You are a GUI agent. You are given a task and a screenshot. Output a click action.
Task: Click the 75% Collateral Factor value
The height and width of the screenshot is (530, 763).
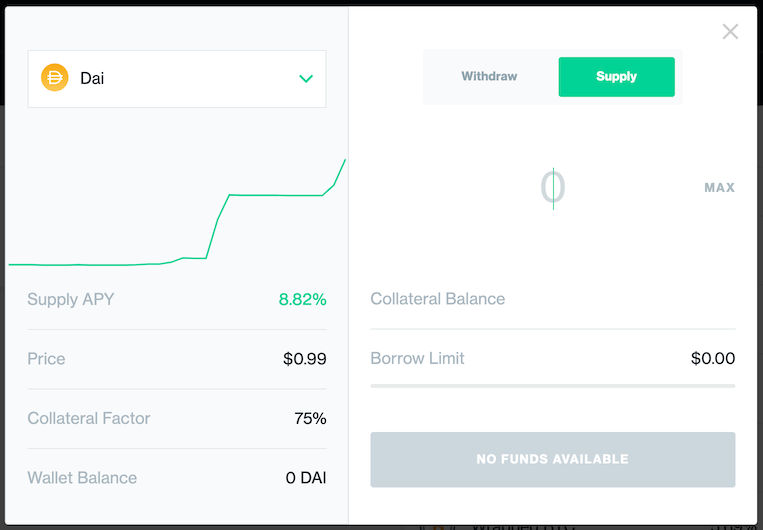310,419
